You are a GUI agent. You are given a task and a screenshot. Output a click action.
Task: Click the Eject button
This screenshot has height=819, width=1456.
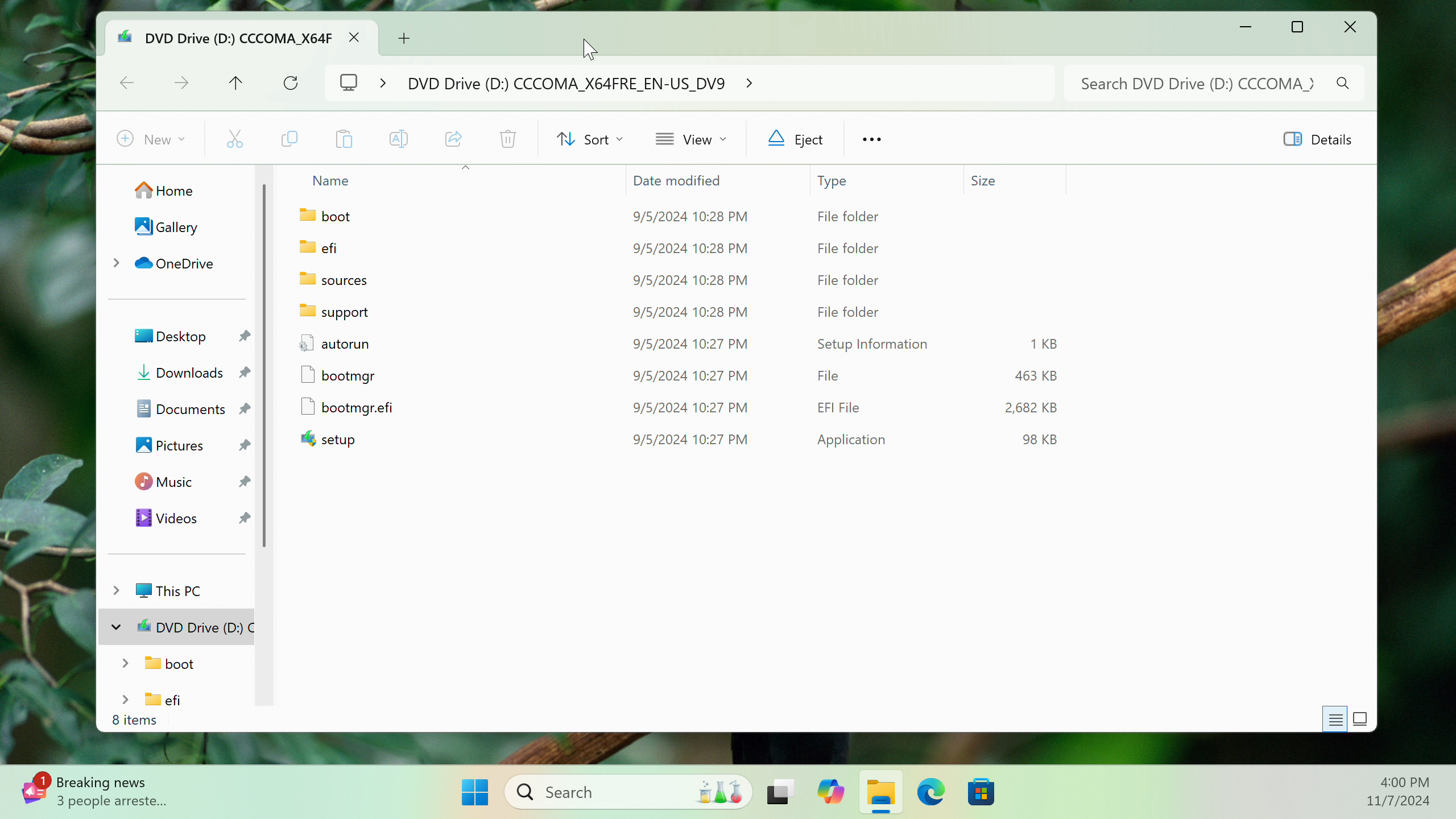[x=795, y=139]
